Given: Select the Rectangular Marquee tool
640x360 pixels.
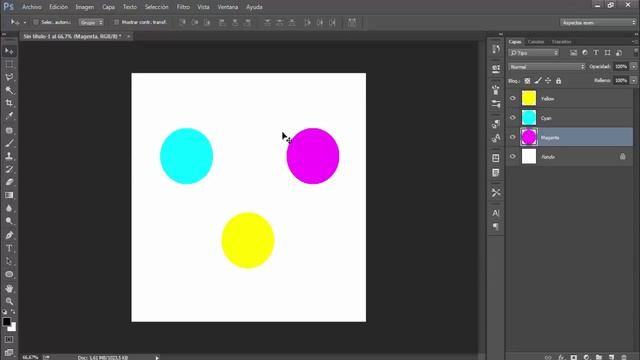Looking at the screenshot, I should [x=9, y=64].
